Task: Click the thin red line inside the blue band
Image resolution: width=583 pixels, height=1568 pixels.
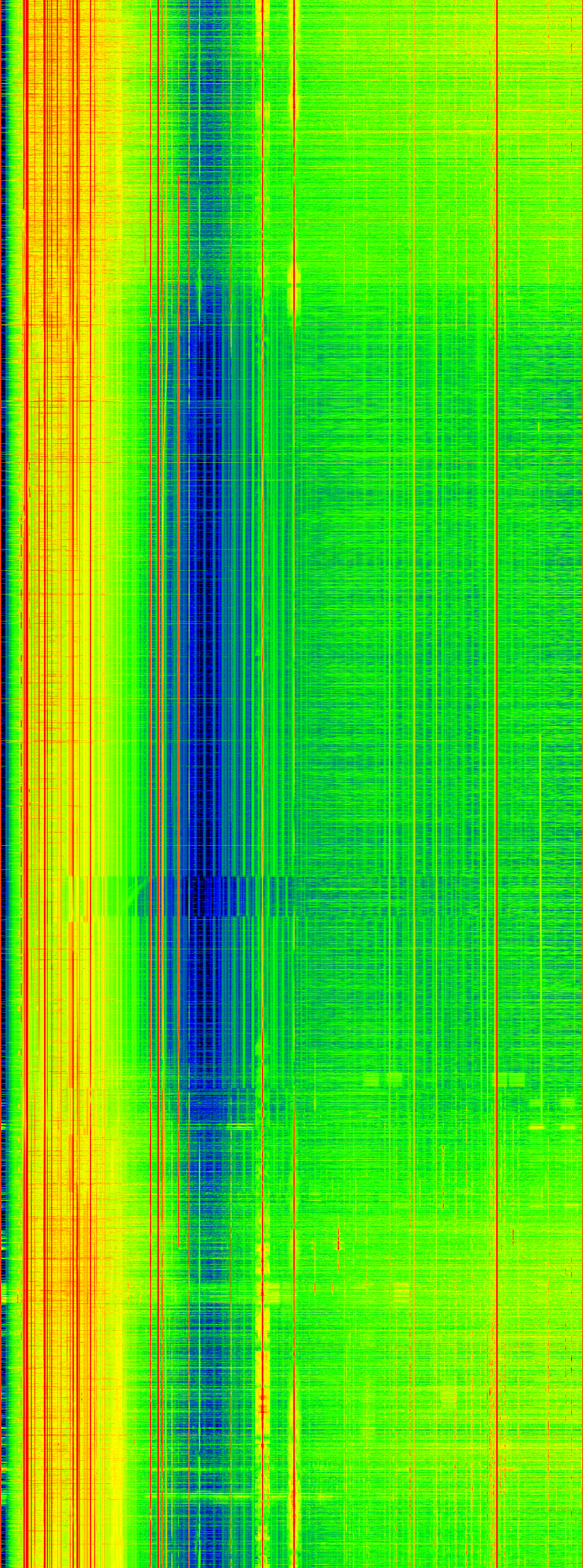Action: pos(189,609)
